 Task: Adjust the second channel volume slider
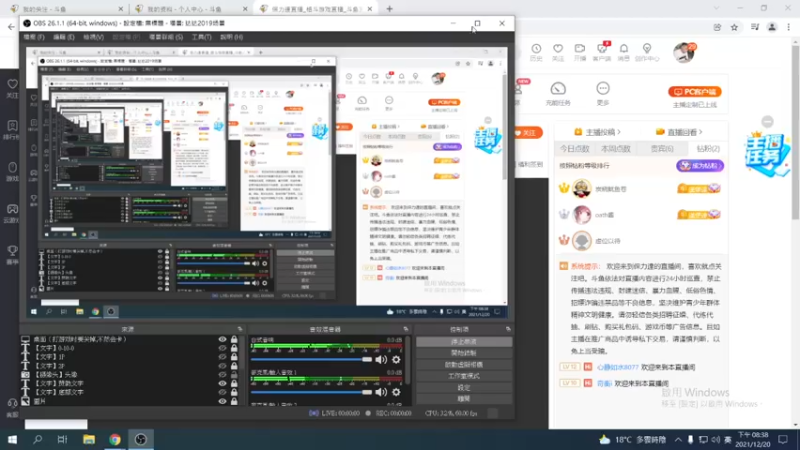tap(311, 392)
